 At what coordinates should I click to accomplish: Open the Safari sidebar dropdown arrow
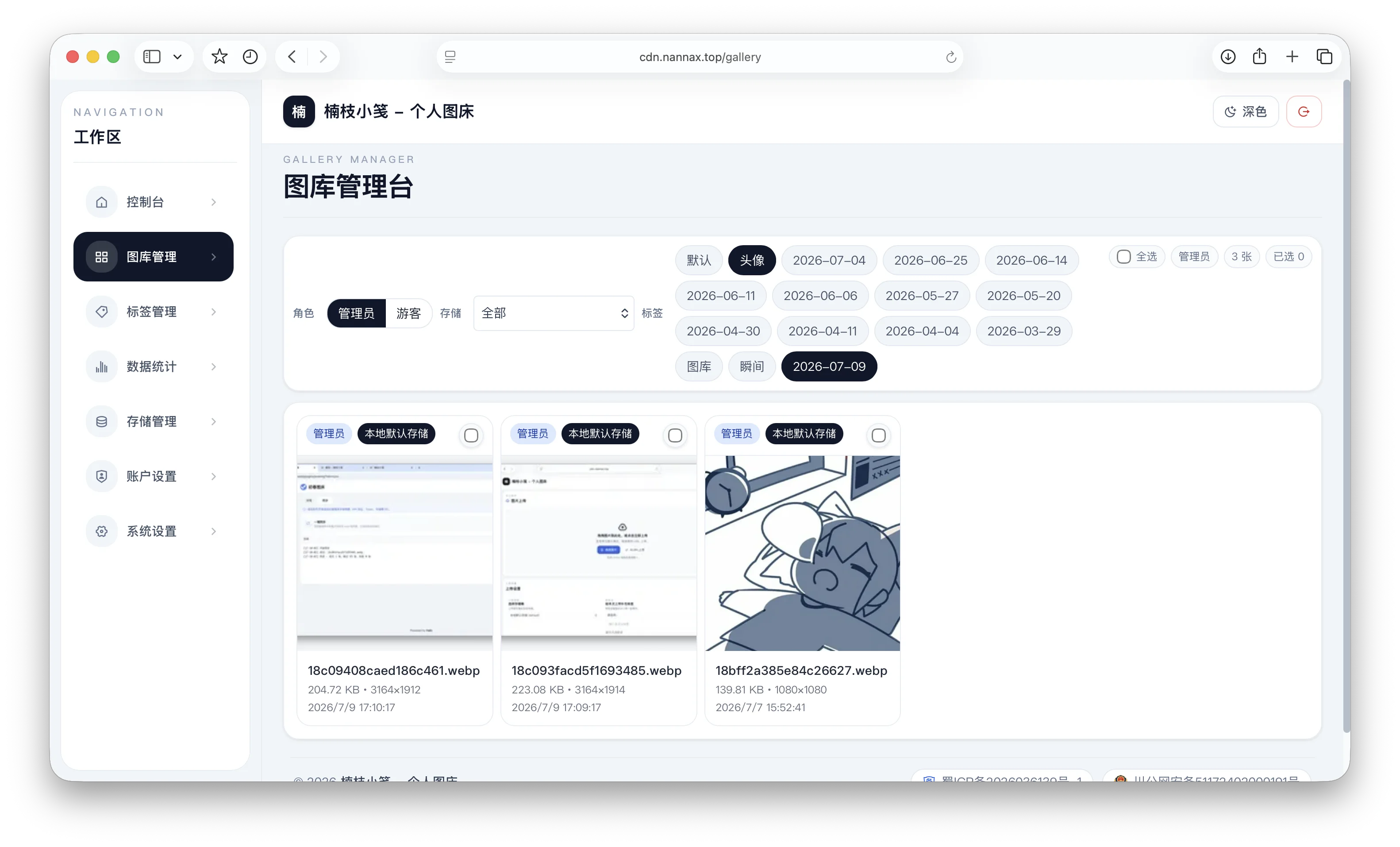tap(177, 57)
